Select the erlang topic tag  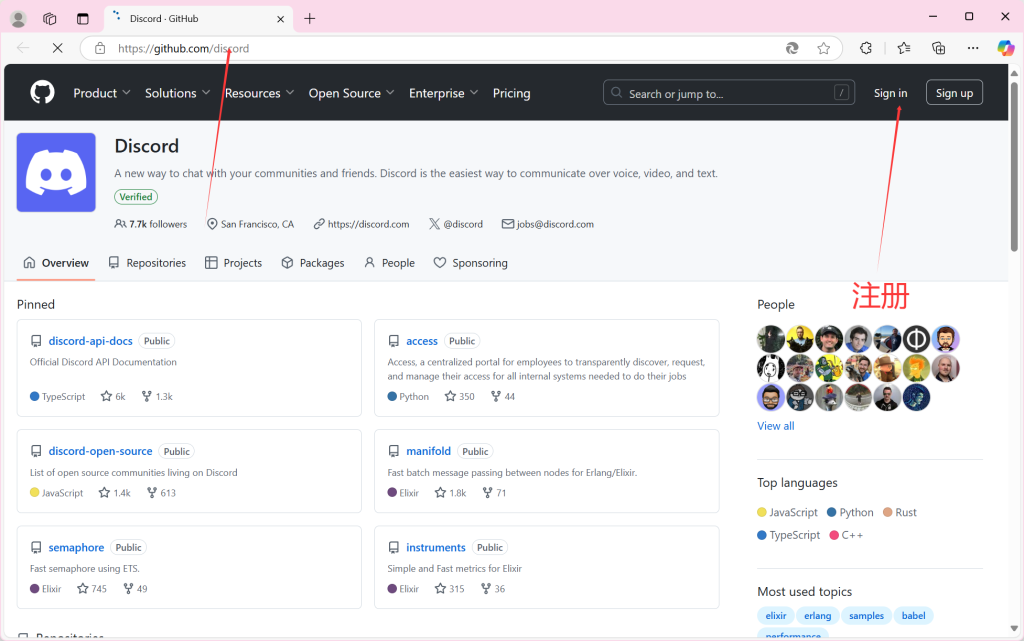[x=818, y=616]
